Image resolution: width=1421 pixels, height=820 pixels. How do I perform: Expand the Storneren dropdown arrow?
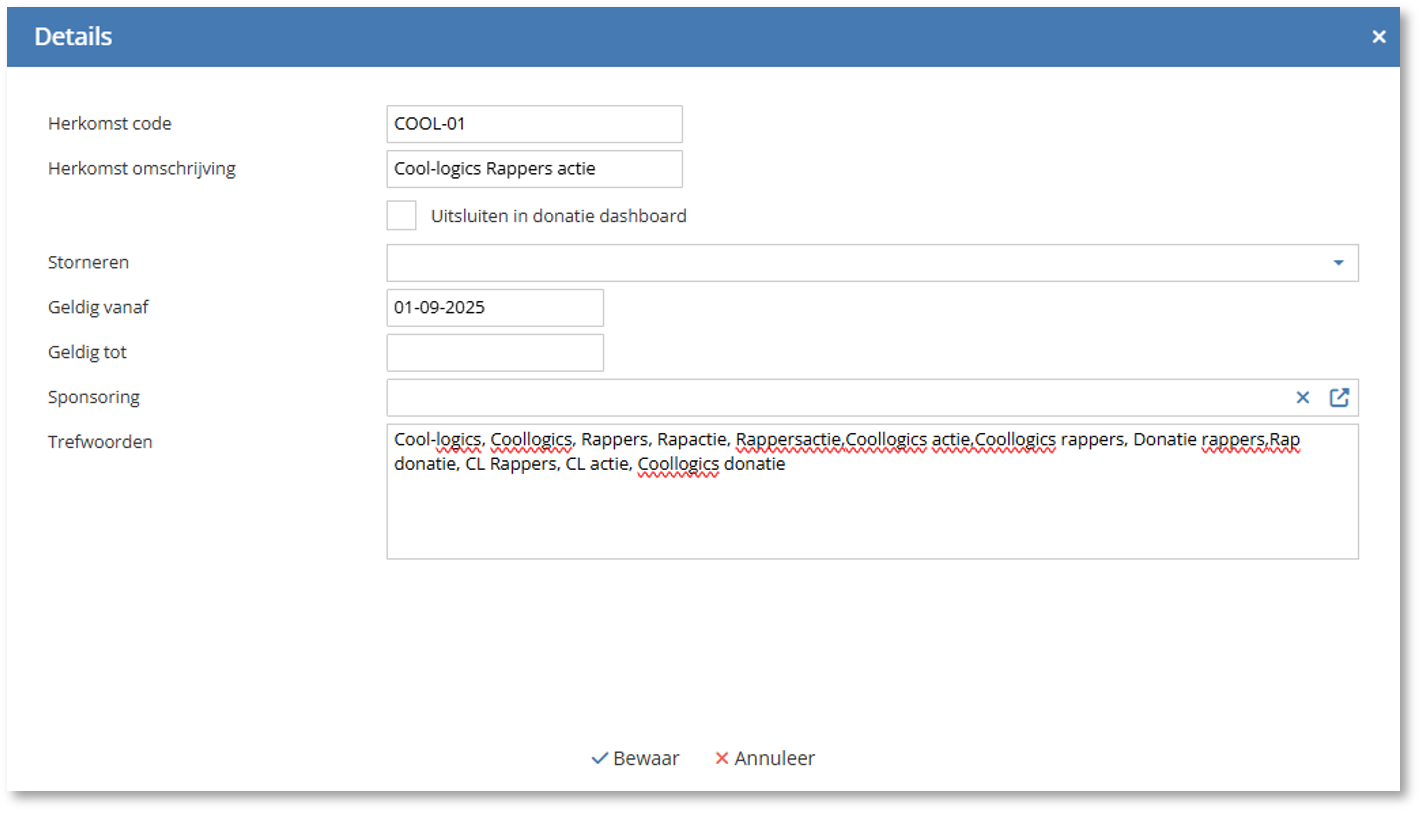1338,263
